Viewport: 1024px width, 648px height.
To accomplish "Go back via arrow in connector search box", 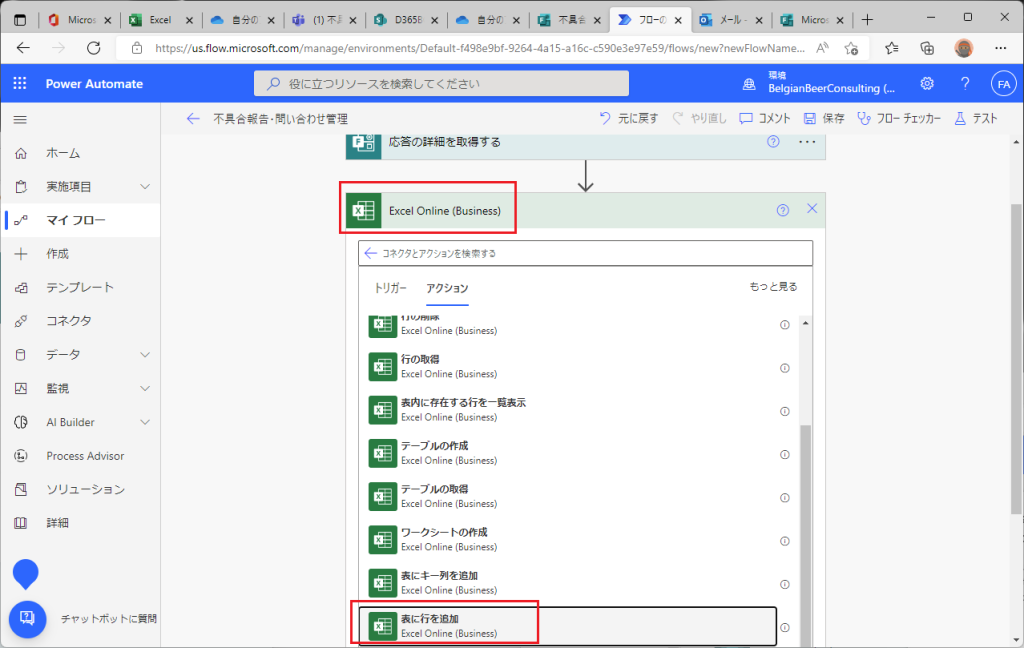I will tap(370, 253).
